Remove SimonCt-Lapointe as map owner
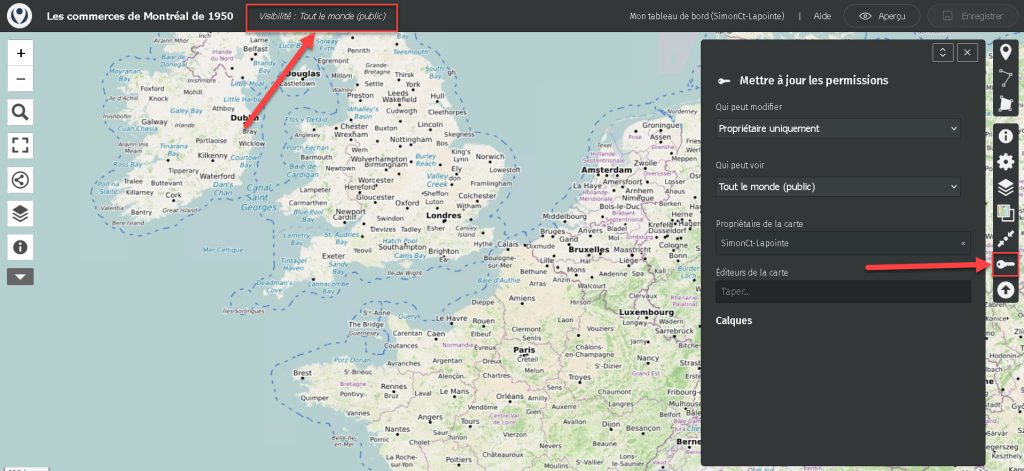The height and width of the screenshot is (471, 1024). (963, 243)
